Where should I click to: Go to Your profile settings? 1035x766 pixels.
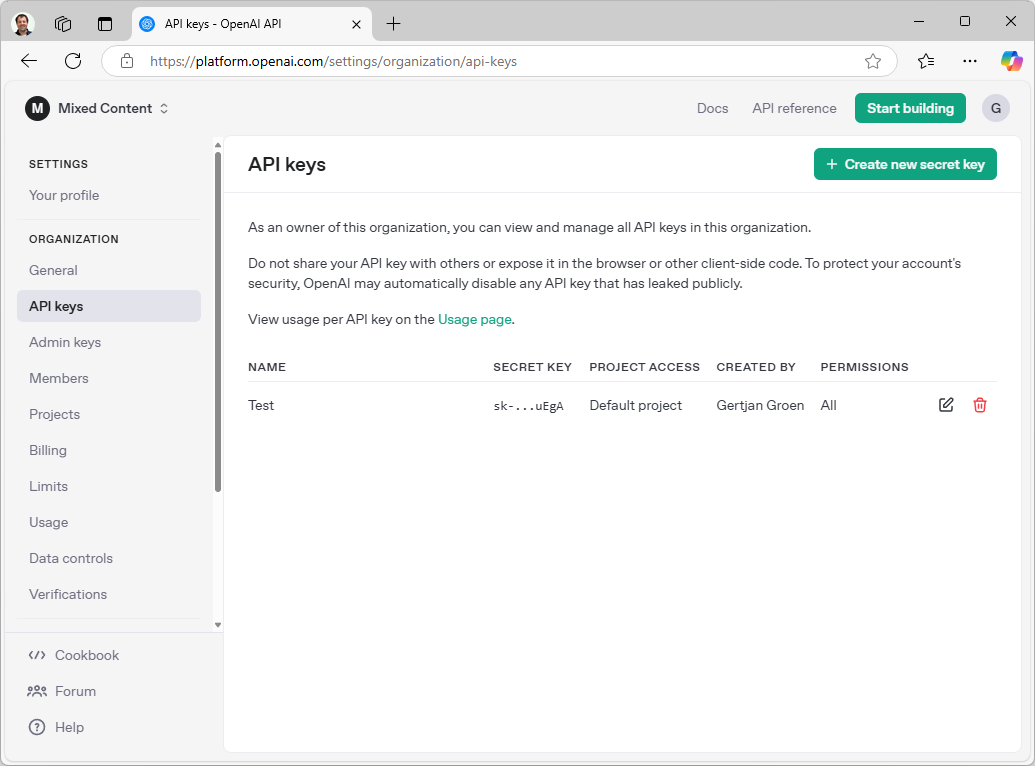point(64,195)
